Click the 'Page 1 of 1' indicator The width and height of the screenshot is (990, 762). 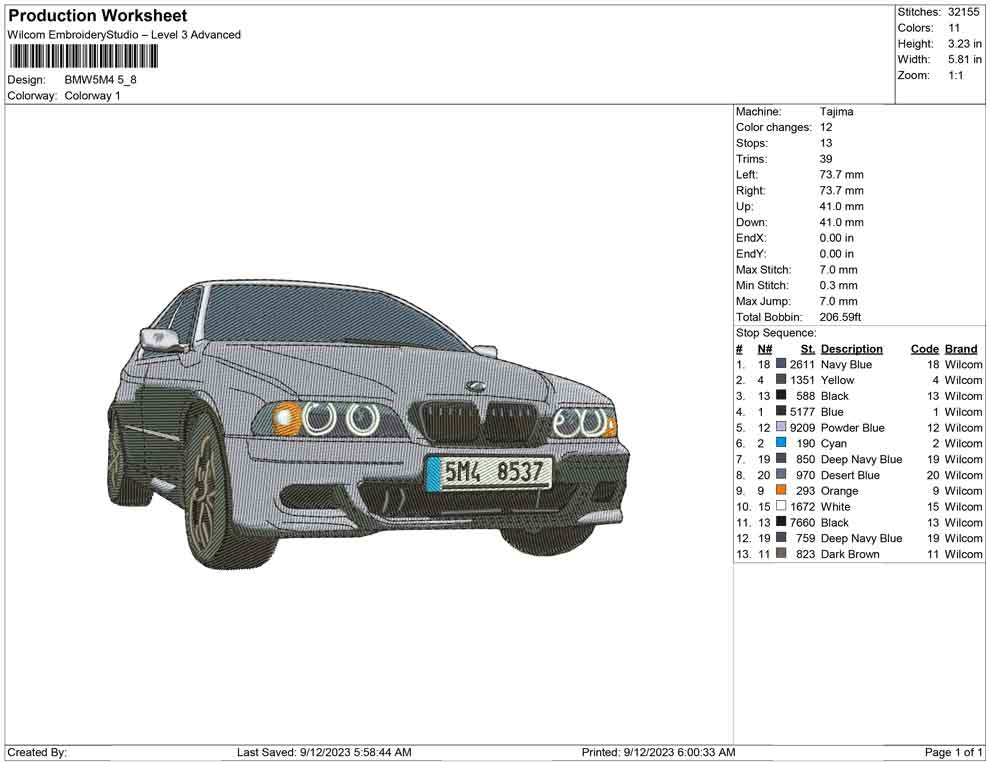point(953,752)
